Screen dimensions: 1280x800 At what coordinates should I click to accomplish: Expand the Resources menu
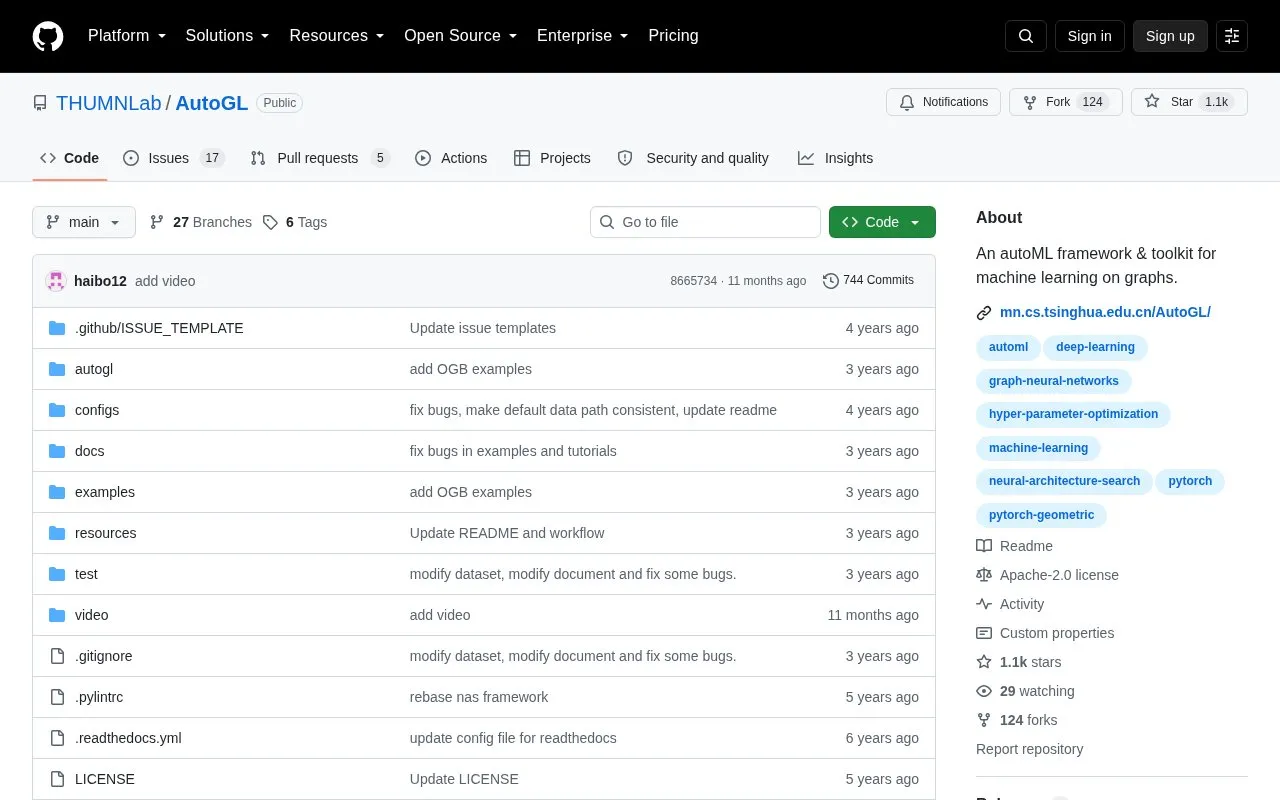(337, 36)
